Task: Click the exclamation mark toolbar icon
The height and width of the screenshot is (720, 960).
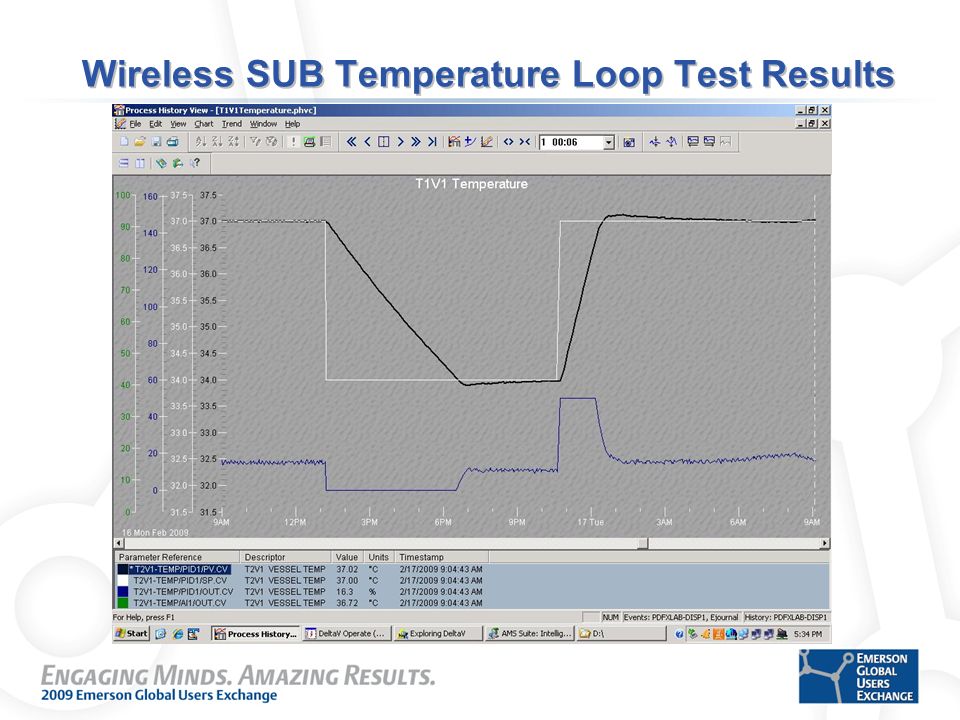Action: [293, 142]
